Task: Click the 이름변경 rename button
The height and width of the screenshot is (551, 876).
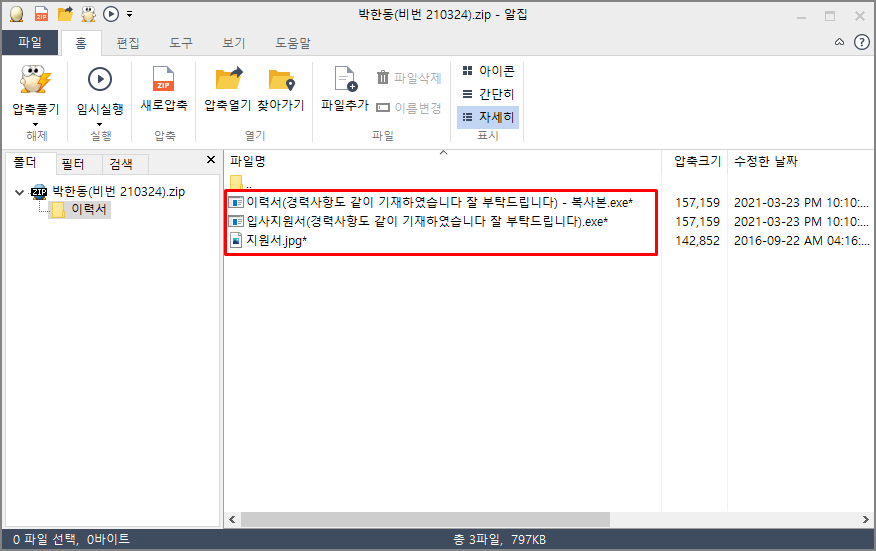Action: click(x=409, y=107)
